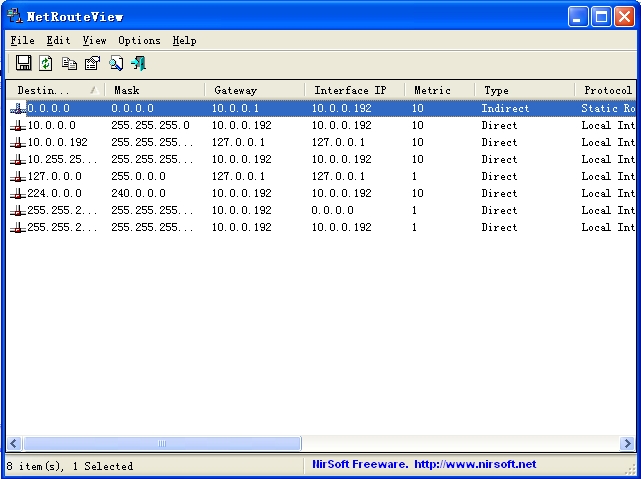Open the Edit menu

[x=58, y=40]
